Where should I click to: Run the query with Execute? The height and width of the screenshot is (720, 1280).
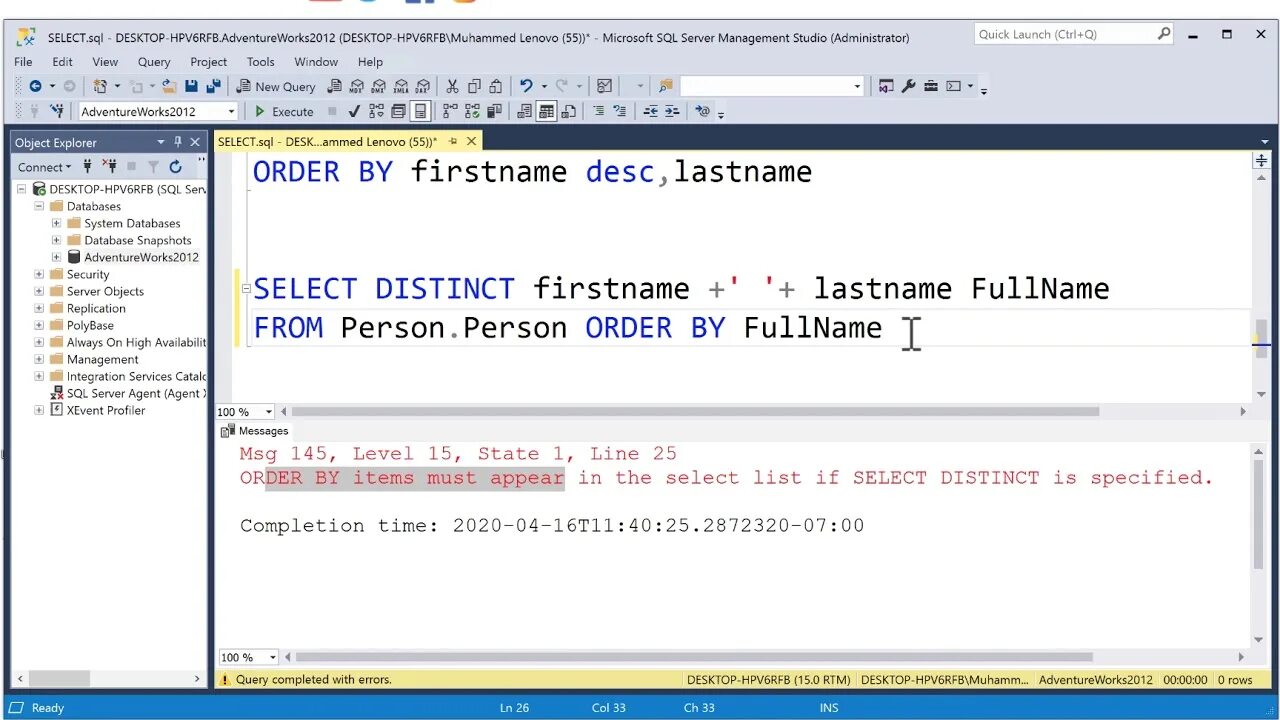tap(284, 111)
